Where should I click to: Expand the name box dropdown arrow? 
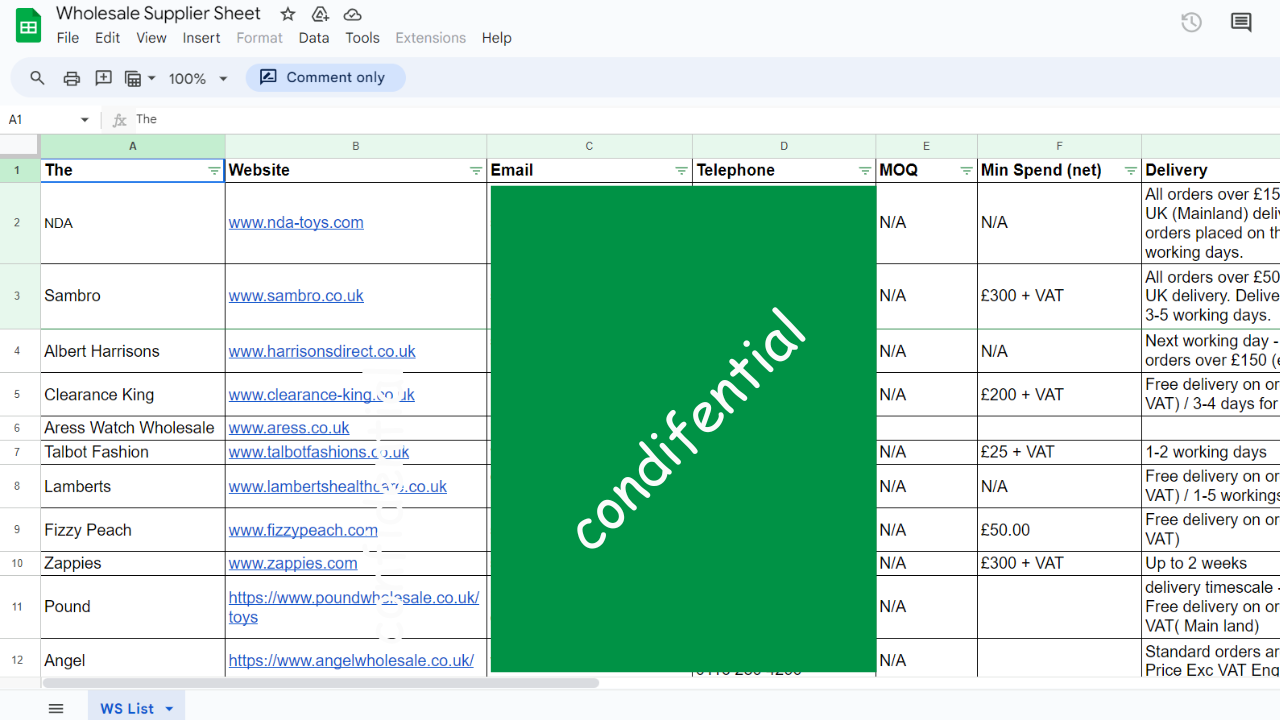[84, 120]
